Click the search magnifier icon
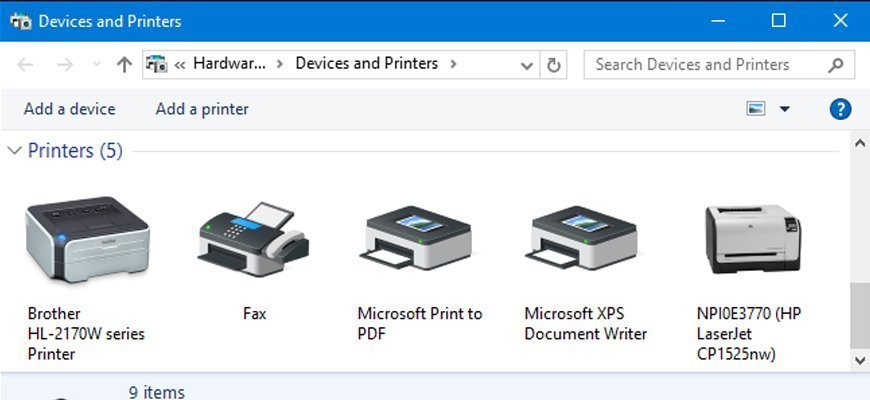870x400 pixels. click(x=836, y=65)
